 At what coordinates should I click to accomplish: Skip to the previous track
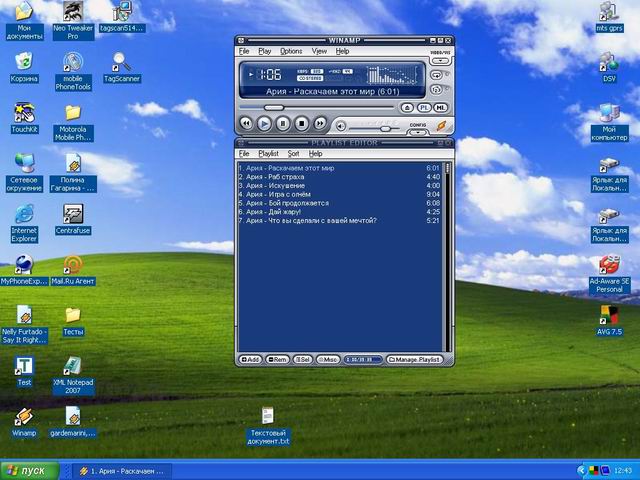(246, 123)
